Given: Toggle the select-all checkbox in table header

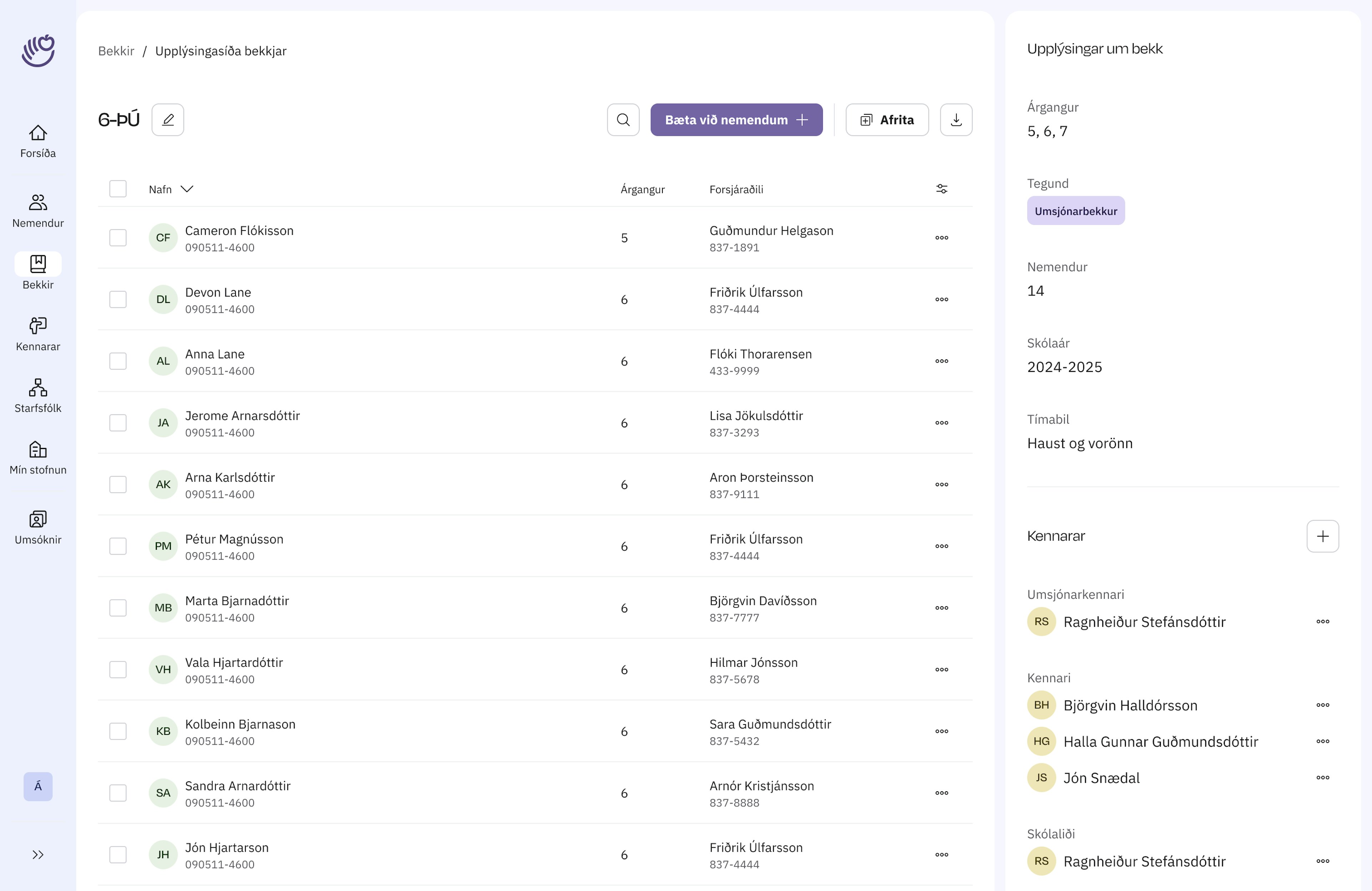Looking at the screenshot, I should click(x=118, y=189).
